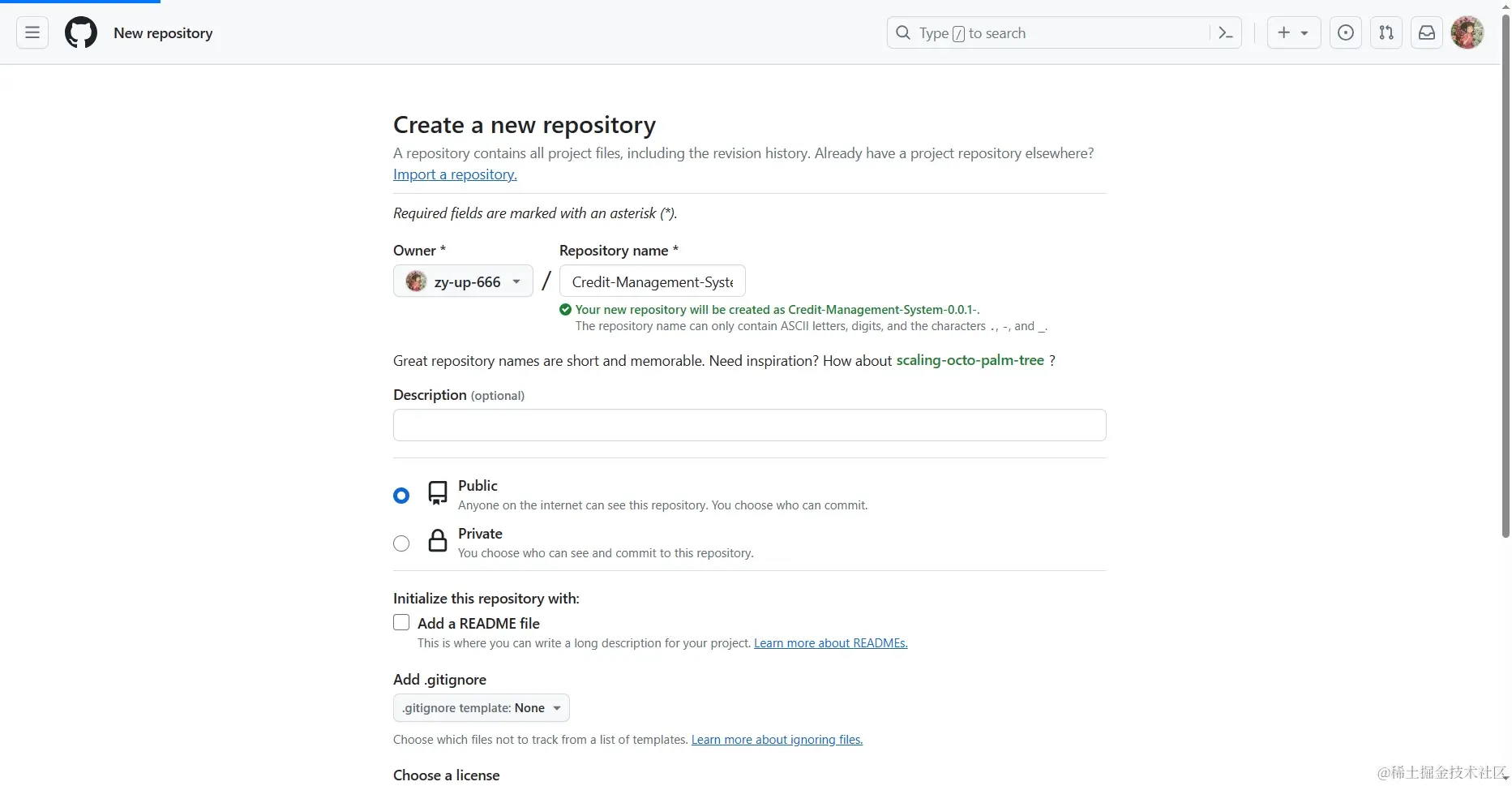
Task: Use the scaling-octo-palm-tree name suggestion
Action: pos(970,360)
